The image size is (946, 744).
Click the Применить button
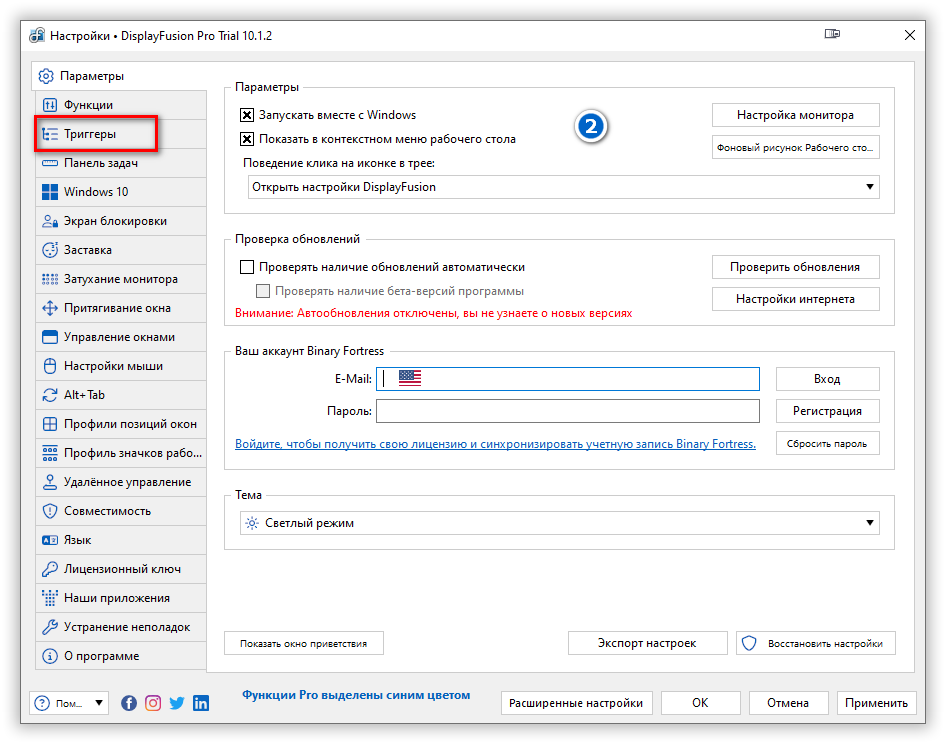pos(877,703)
